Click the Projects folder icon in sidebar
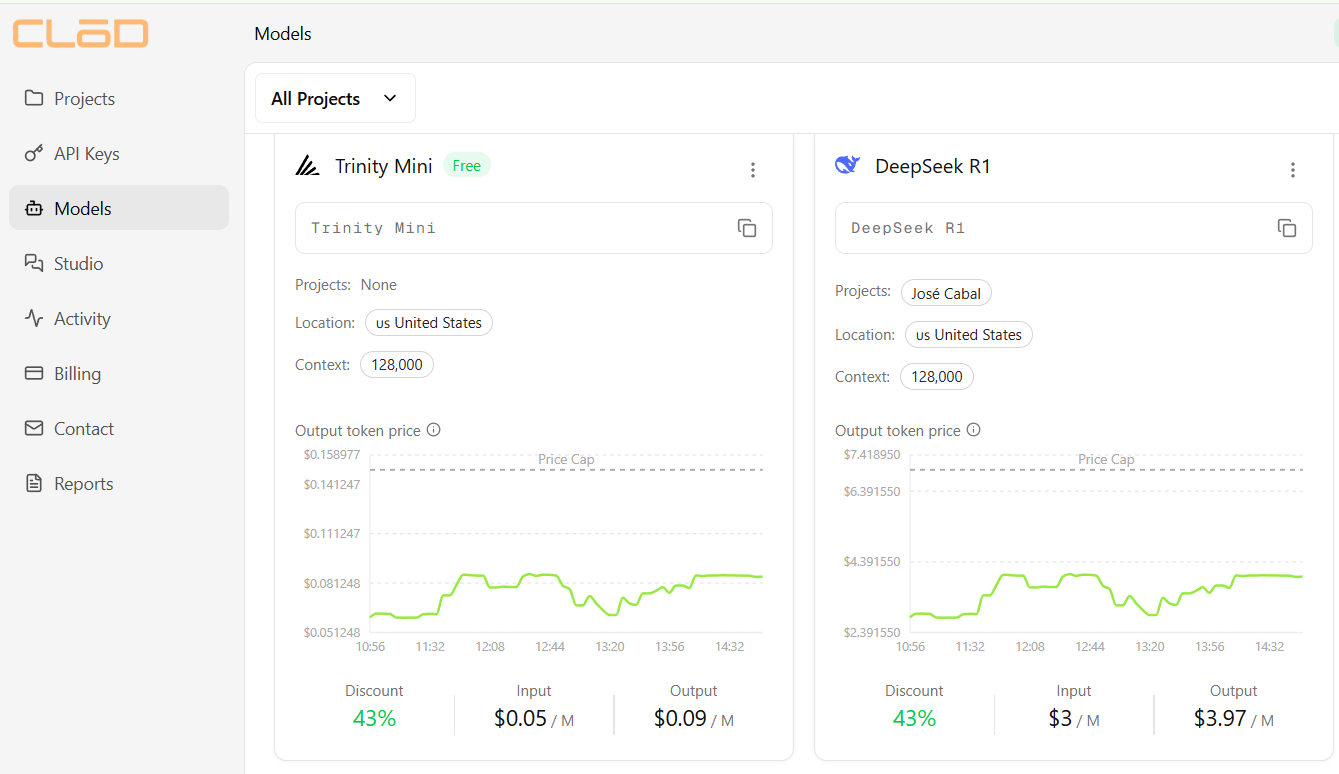 click(34, 98)
